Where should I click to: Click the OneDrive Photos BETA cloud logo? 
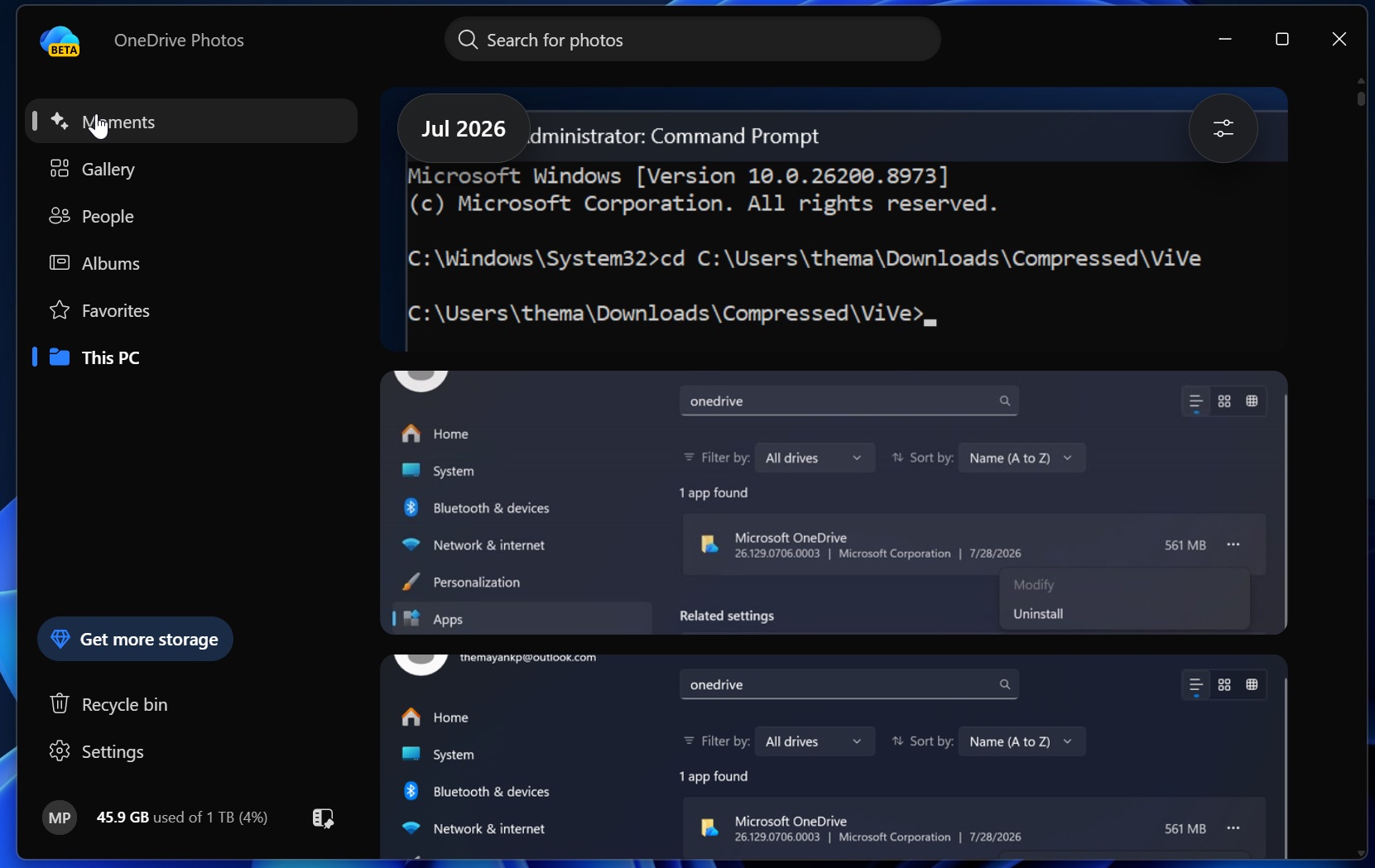pos(60,41)
